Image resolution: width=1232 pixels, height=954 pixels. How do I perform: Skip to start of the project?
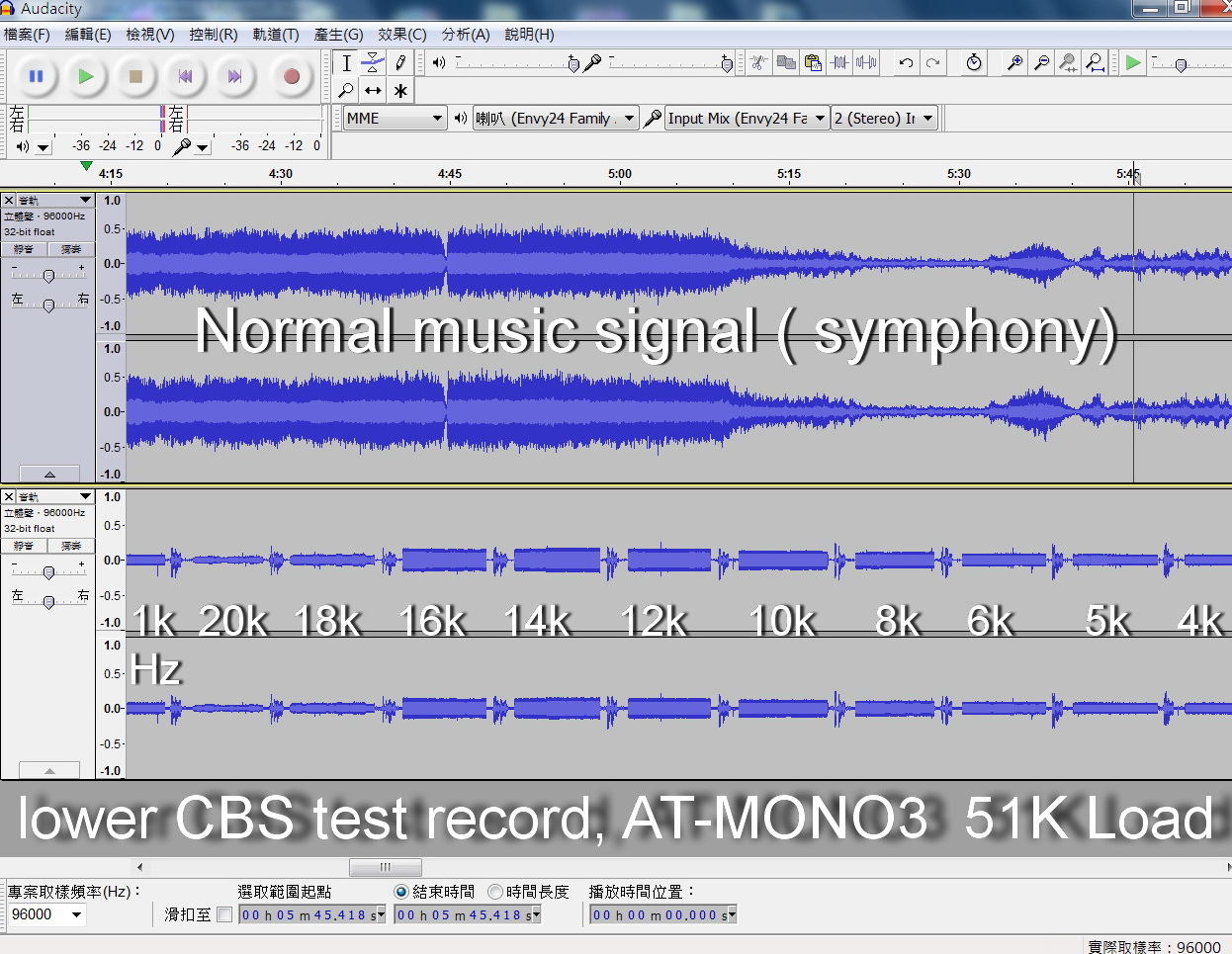pyautogui.click(x=185, y=76)
